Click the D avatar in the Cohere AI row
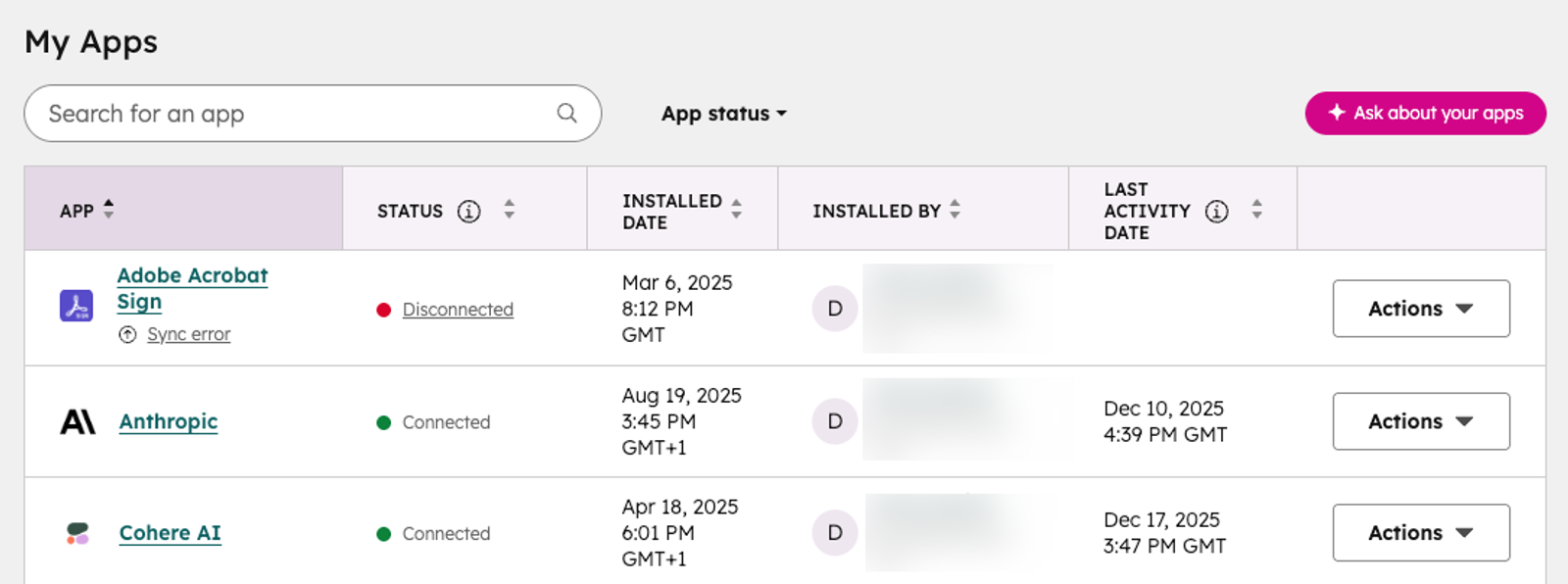Image resolution: width=1568 pixels, height=584 pixels. pyautogui.click(x=835, y=532)
